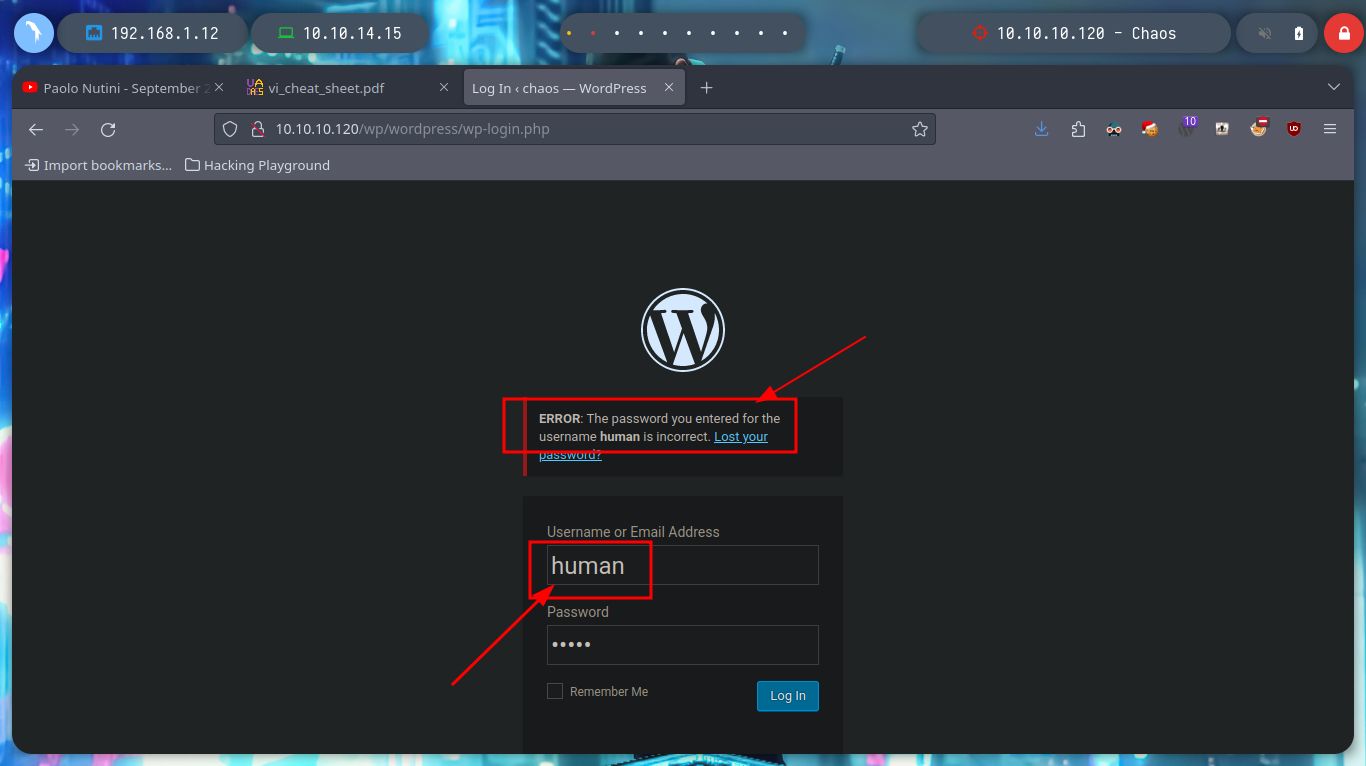Viewport: 1366px width, 766px height.
Task: Check the Remember Me checkbox
Action: click(555, 691)
